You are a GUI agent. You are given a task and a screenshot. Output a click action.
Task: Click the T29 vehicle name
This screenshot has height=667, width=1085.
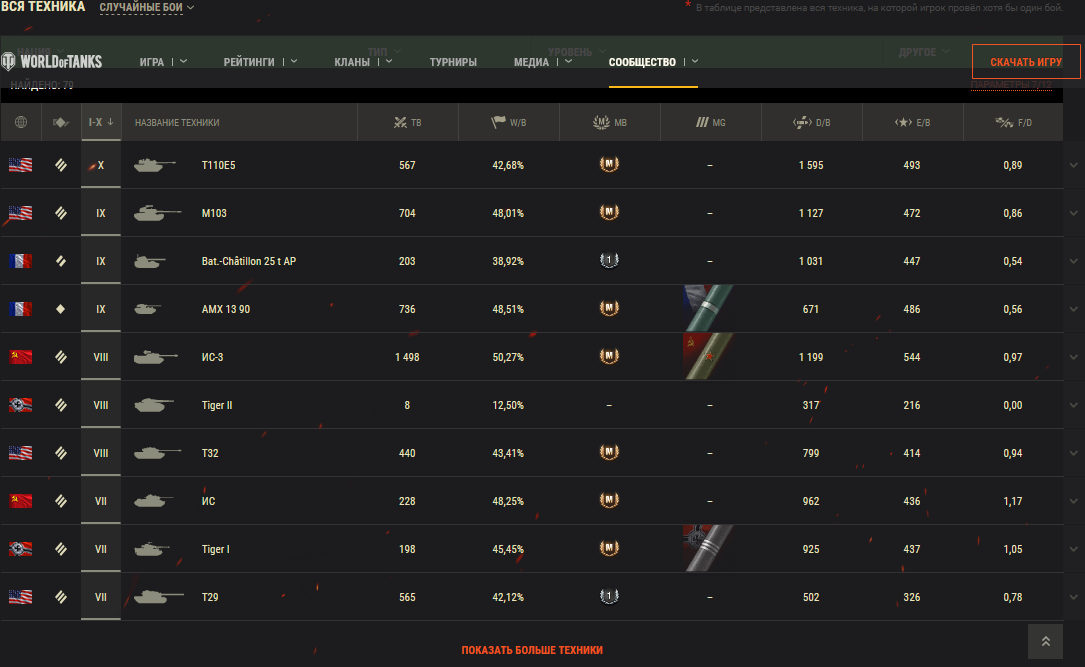[x=210, y=597]
